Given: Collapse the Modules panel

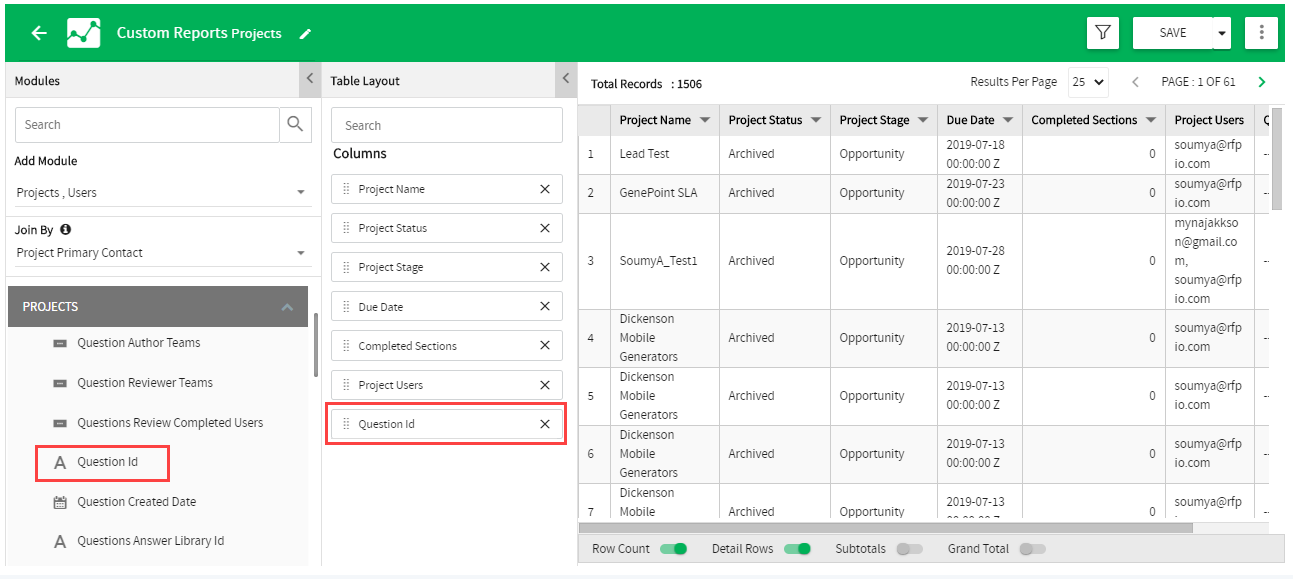Looking at the screenshot, I should pyautogui.click(x=308, y=78).
